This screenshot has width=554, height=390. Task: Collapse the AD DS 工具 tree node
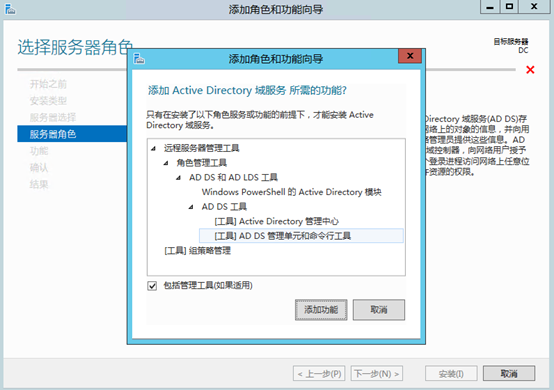(x=191, y=207)
